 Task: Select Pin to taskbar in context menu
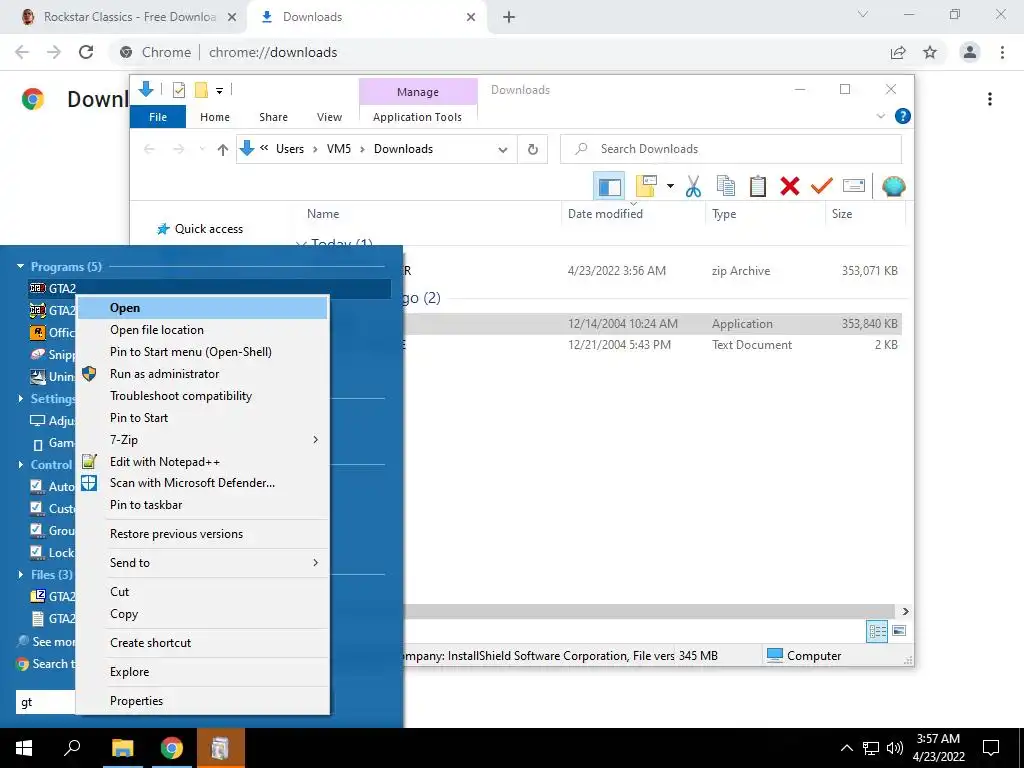click(x=202, y=505)
